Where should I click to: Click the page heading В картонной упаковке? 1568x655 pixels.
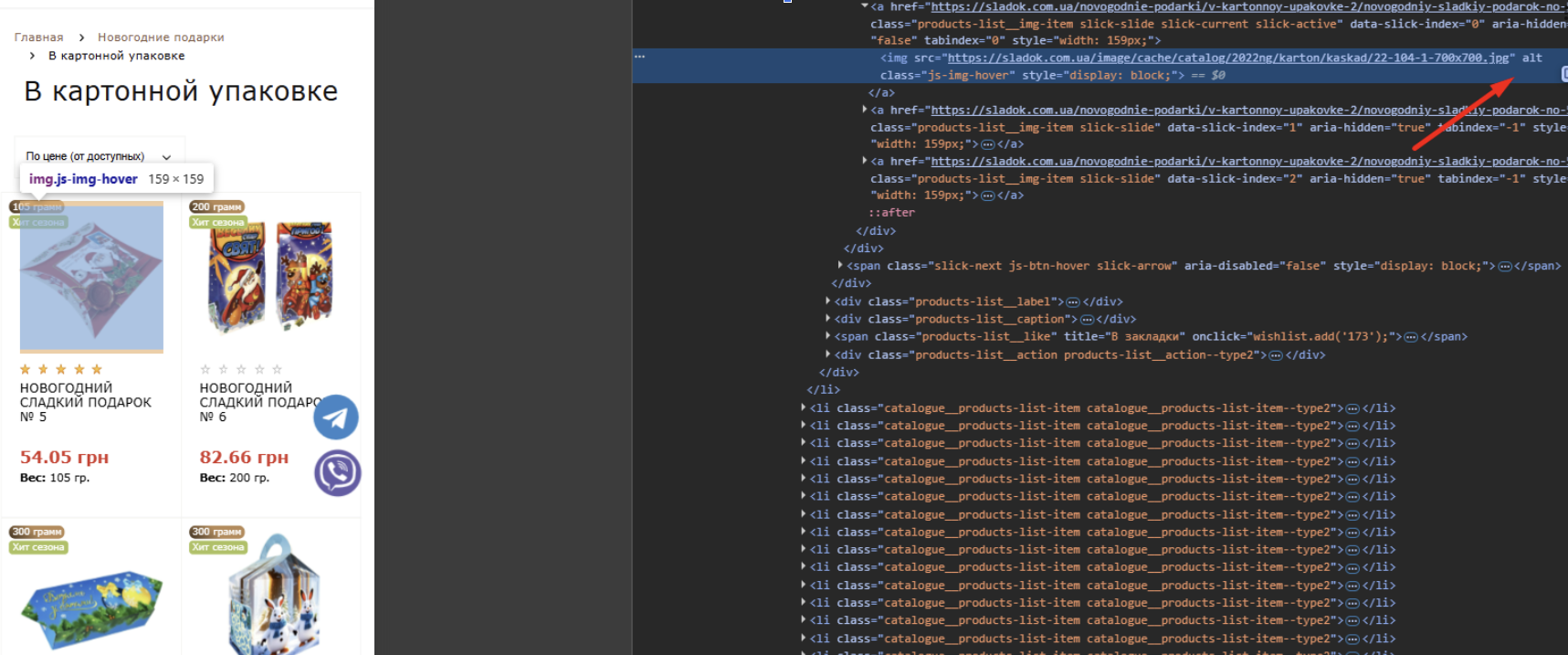(x=181, y=91)
